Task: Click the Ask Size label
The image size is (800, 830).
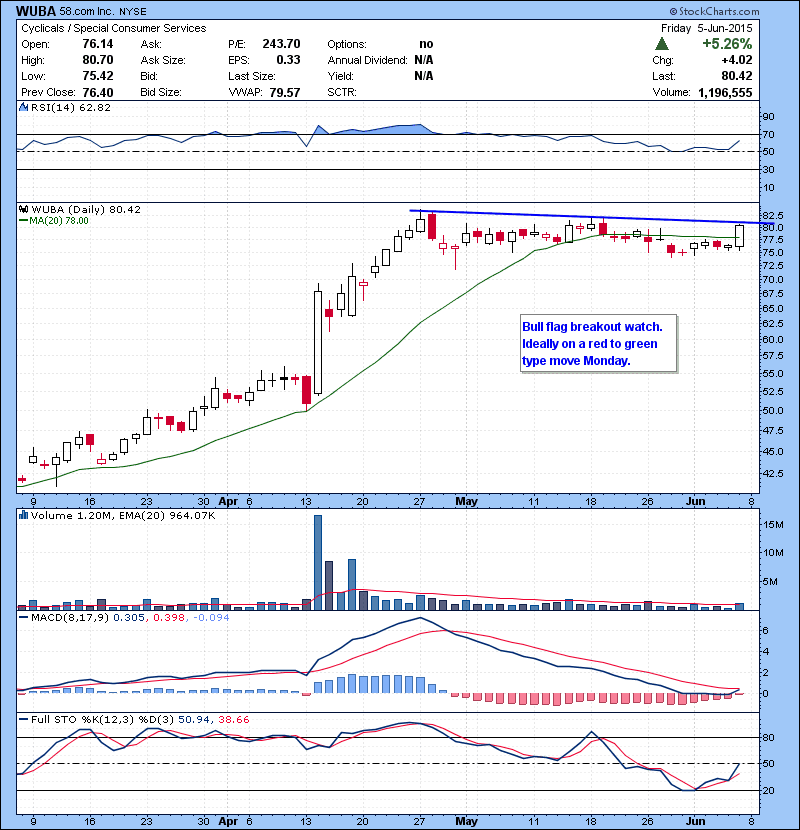Action: point(163,60)
